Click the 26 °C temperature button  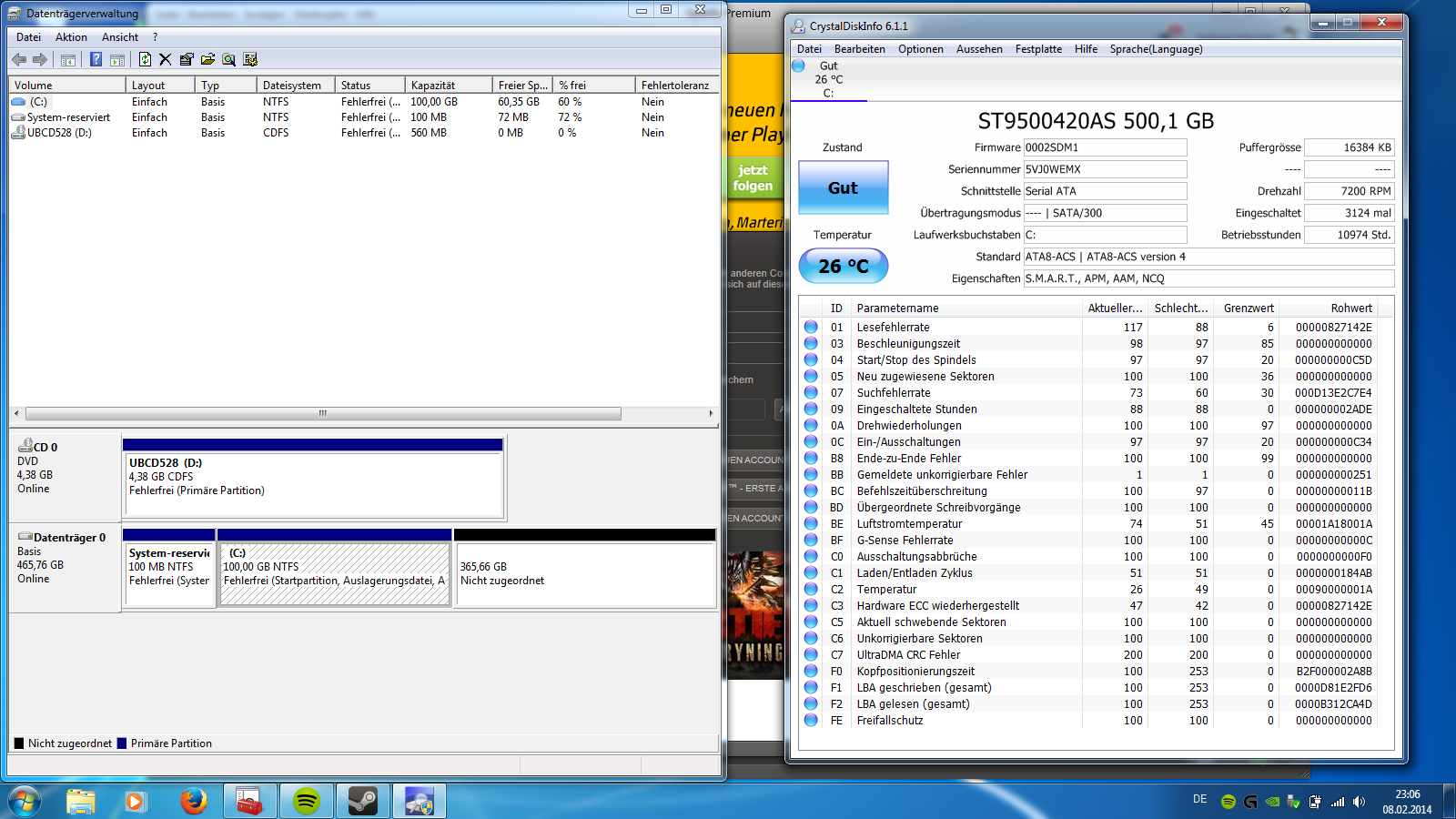844,266
